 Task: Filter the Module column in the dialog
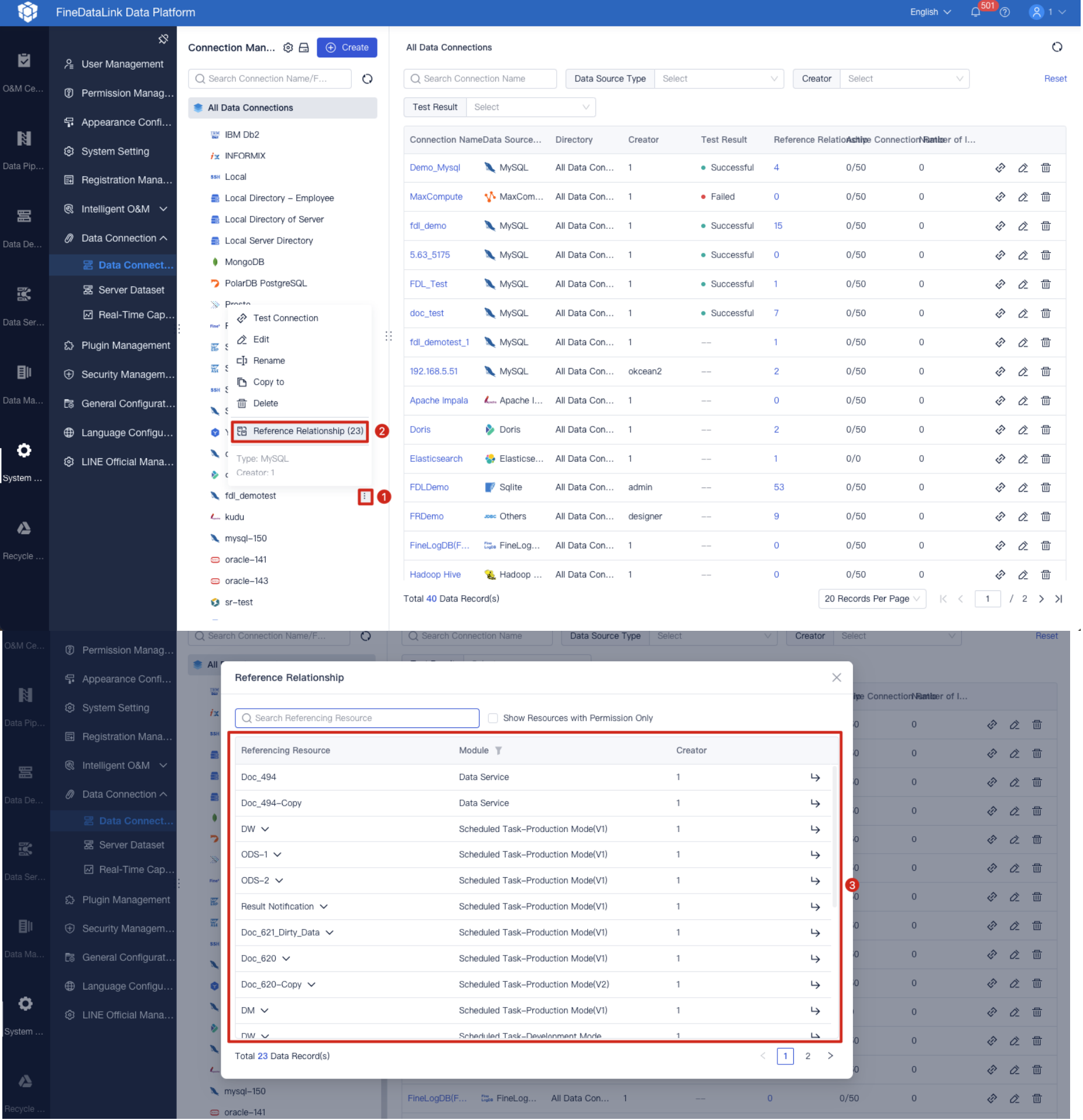(498, 751)
